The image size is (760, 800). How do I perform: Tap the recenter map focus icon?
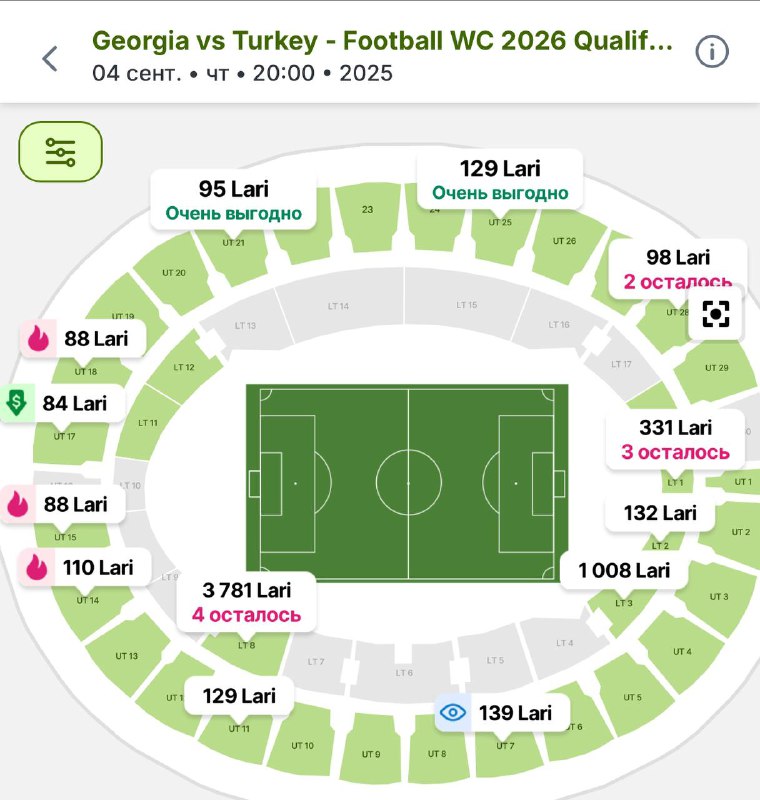coord(715,314)
